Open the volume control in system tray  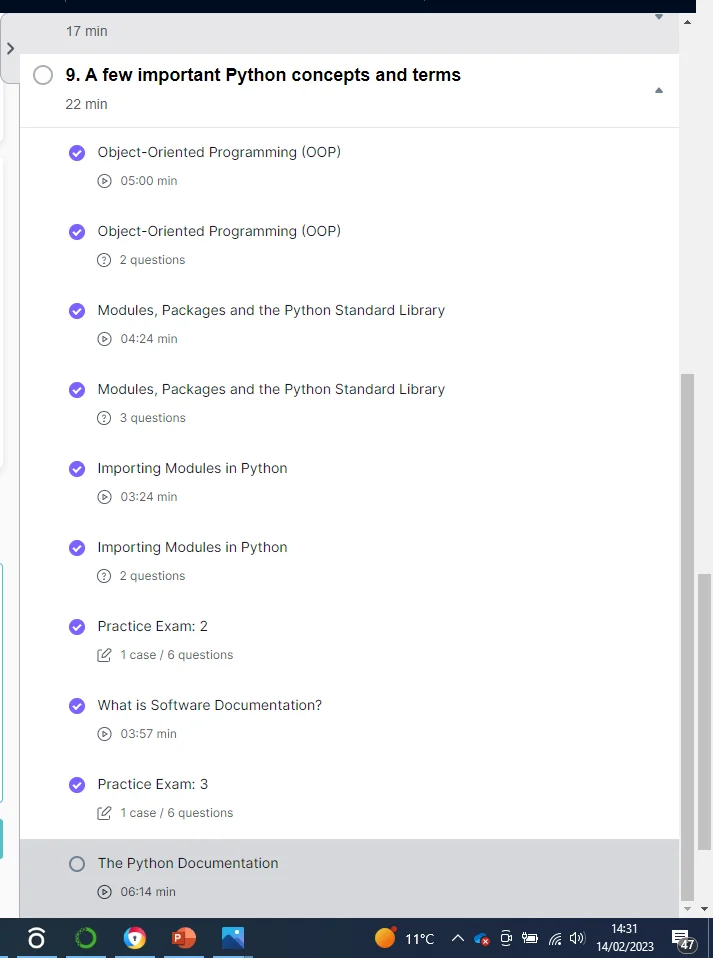pyautogui.click(x=576, y=938)
